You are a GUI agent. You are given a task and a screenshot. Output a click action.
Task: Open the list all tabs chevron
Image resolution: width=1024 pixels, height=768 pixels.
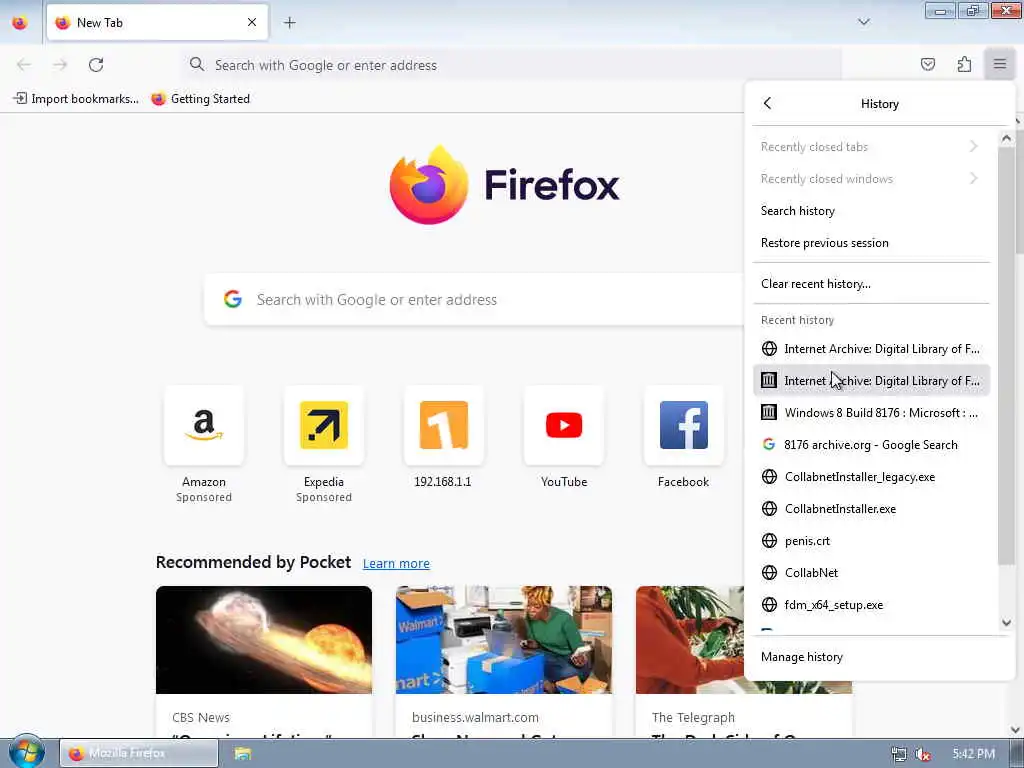[863, 22]
